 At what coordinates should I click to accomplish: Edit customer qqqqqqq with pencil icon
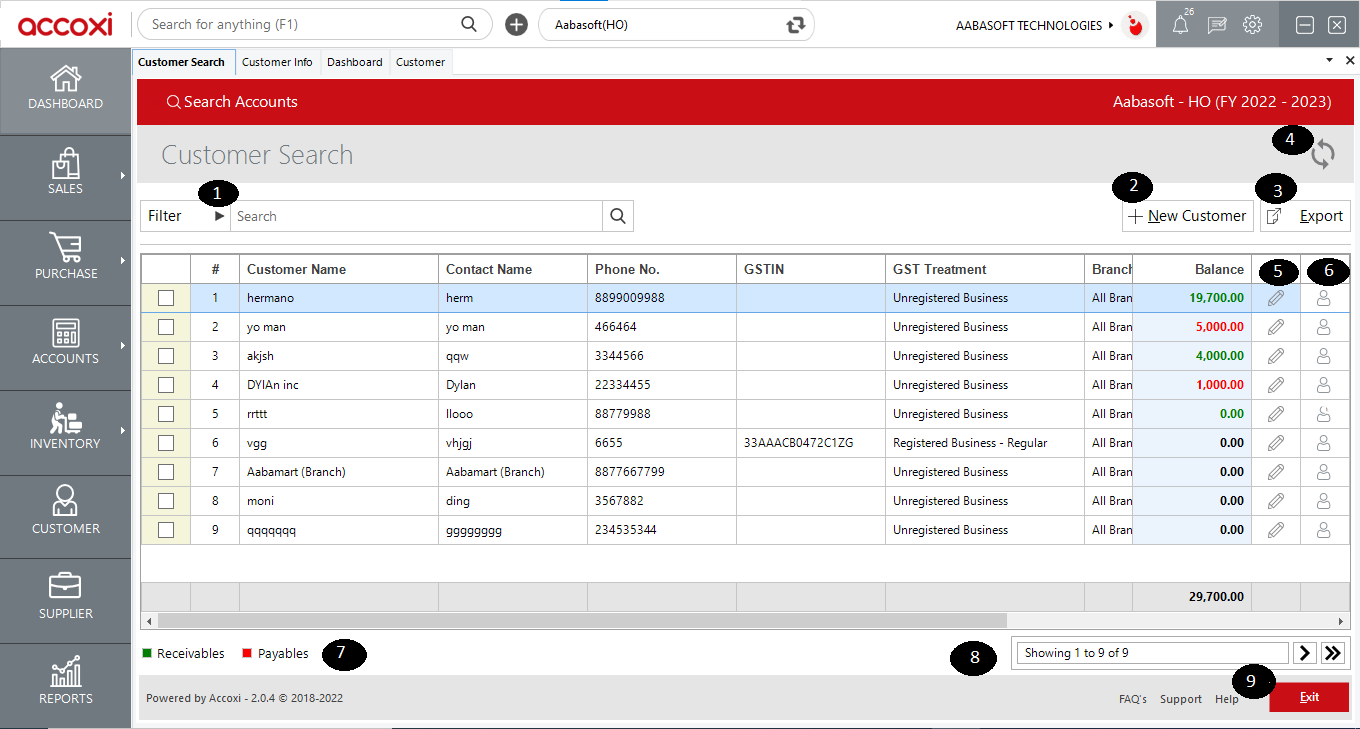[x=1276, y=530]
